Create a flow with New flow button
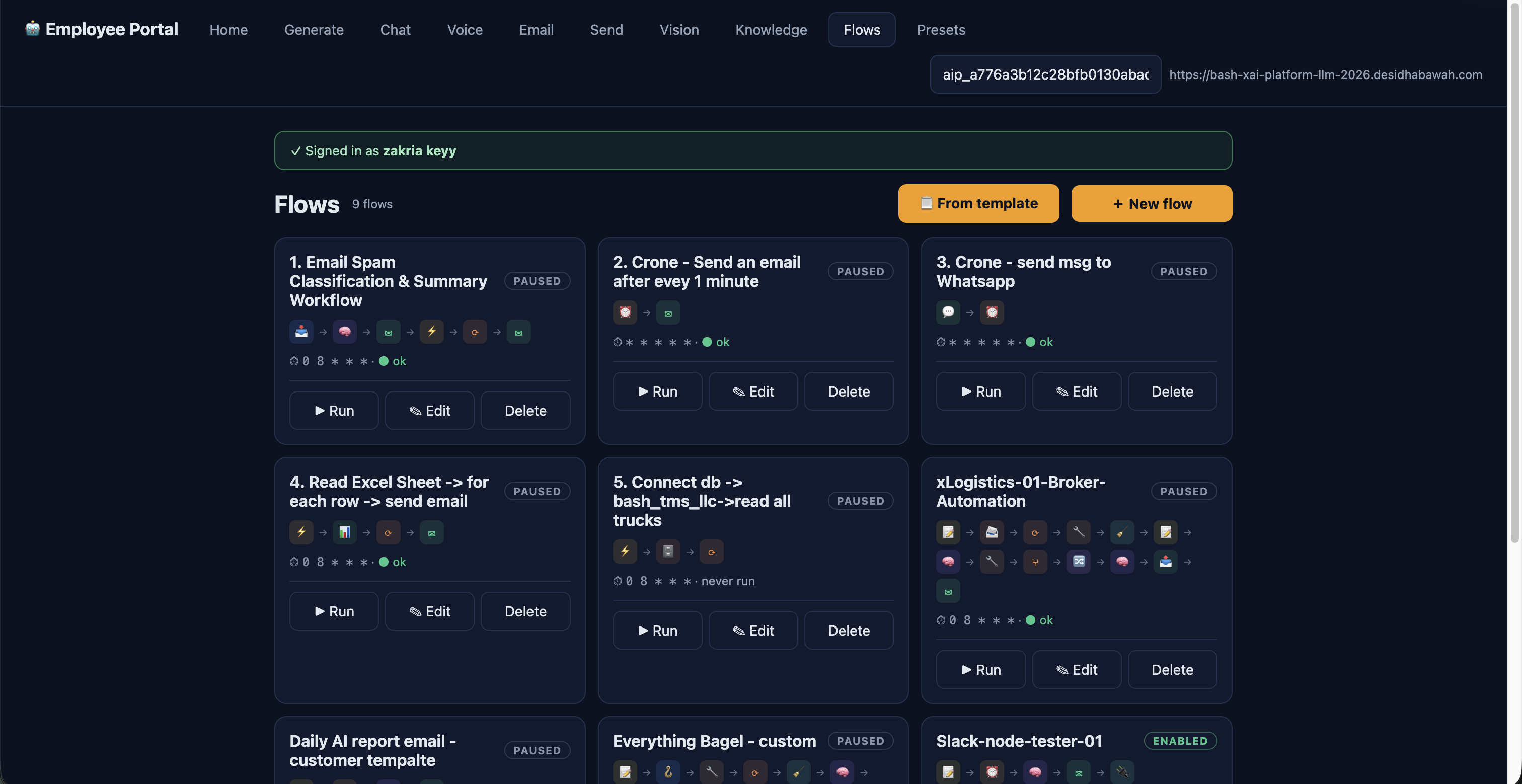1522x784 pixels. click(x=1152, y=204)
